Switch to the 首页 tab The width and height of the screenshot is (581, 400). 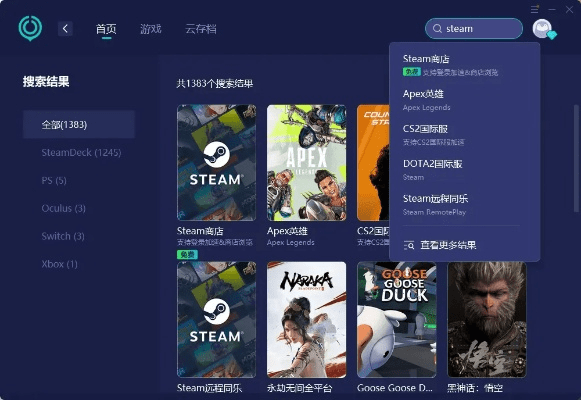(106, 29)
